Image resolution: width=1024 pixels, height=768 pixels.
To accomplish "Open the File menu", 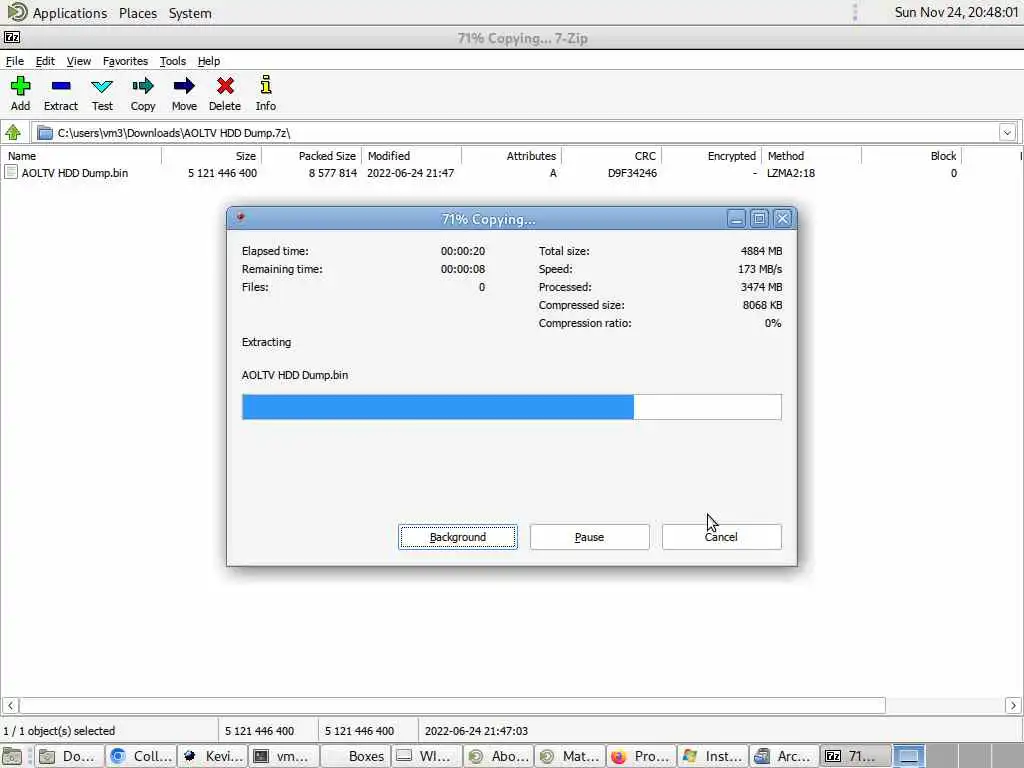I will [x=14, y=61].
